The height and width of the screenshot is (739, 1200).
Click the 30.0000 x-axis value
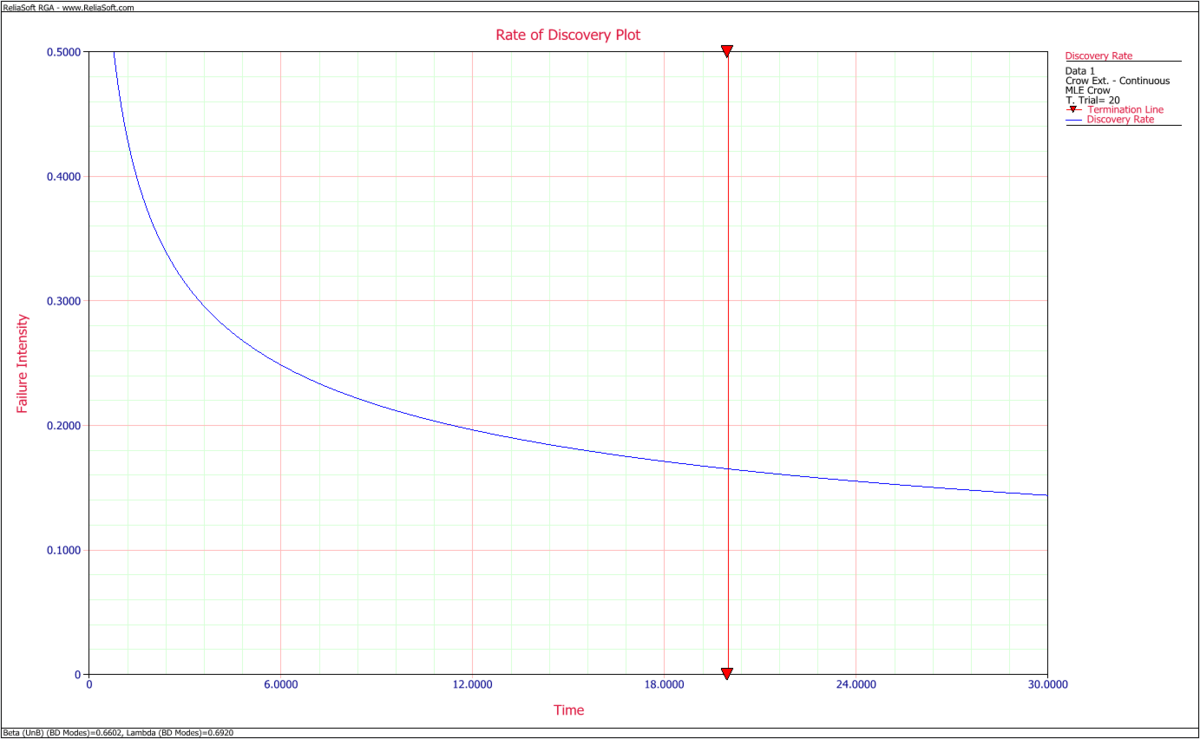(x=1047, y=685)
